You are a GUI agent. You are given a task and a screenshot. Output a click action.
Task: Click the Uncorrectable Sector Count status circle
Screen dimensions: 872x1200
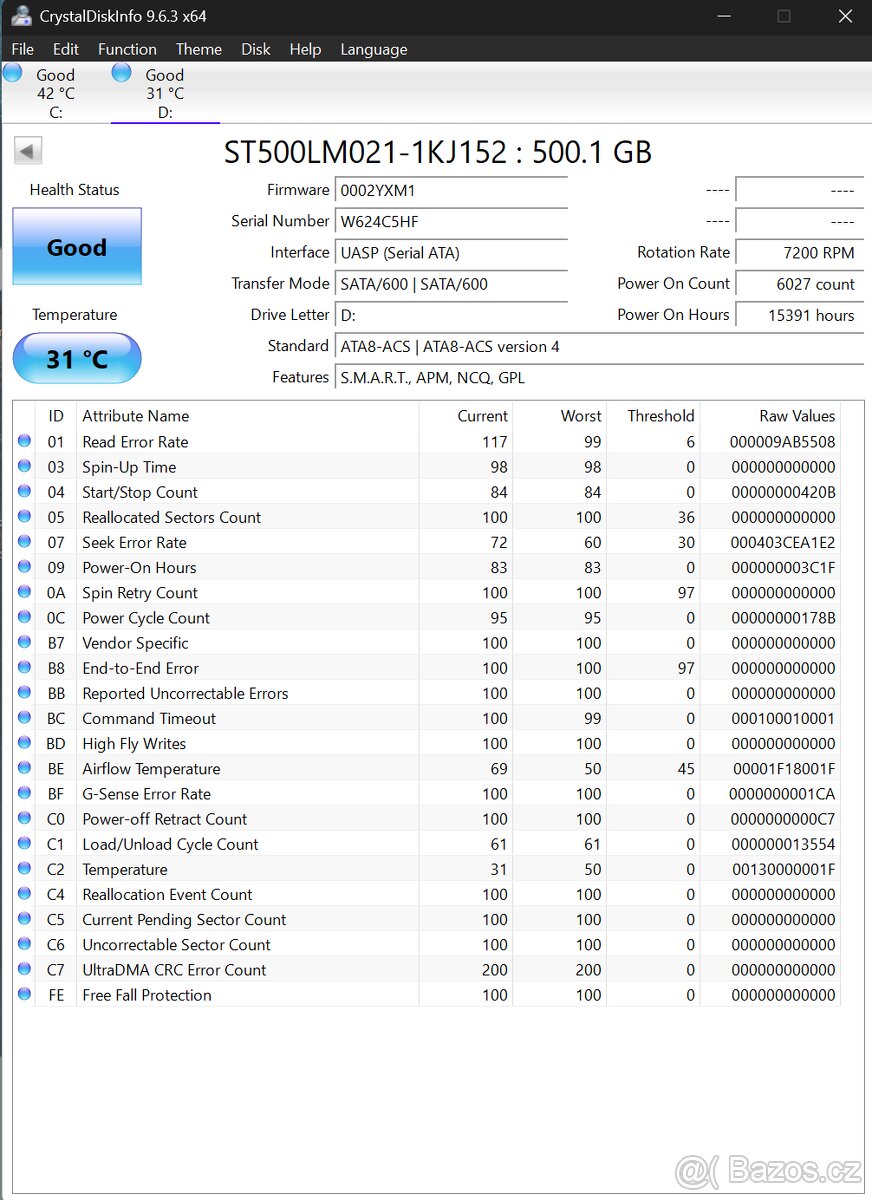pos(24,944)
